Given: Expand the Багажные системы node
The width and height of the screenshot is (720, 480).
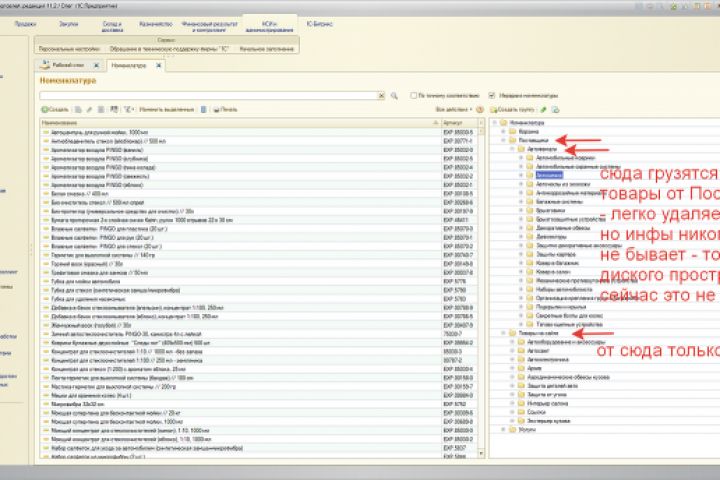Looking at the screenshot, I should (x=521, y=202).
